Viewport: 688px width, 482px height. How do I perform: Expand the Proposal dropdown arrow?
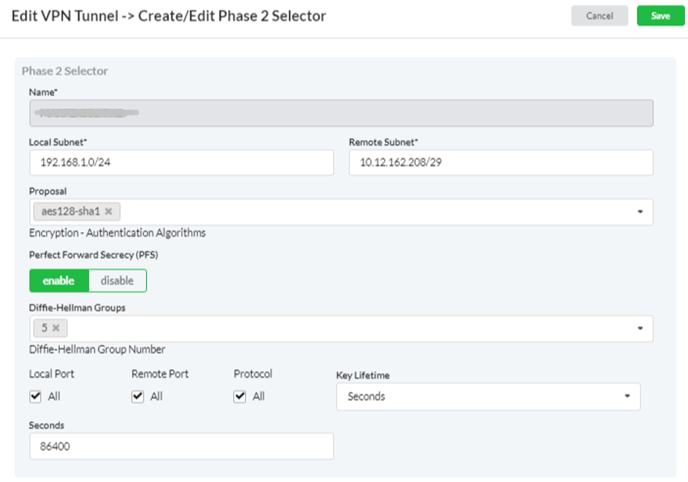point(639,212)
